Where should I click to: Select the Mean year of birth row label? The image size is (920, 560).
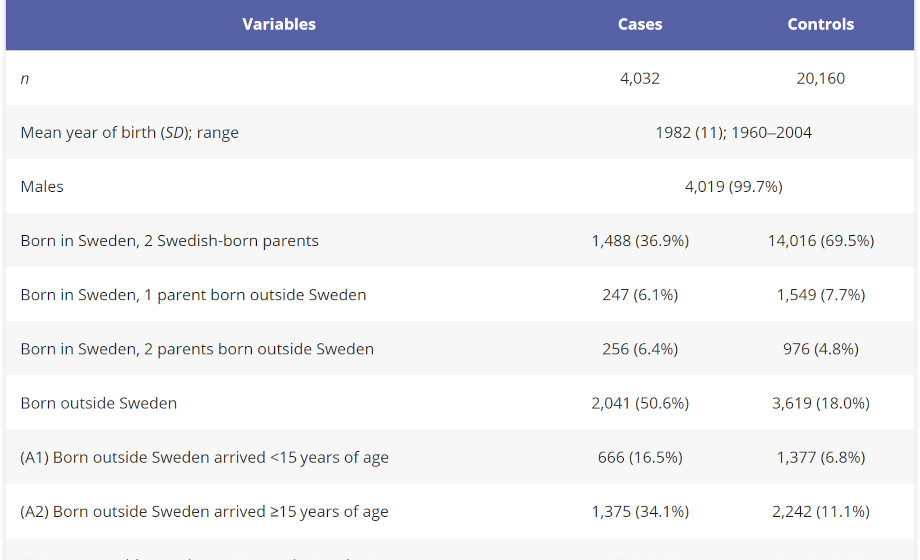130,132
